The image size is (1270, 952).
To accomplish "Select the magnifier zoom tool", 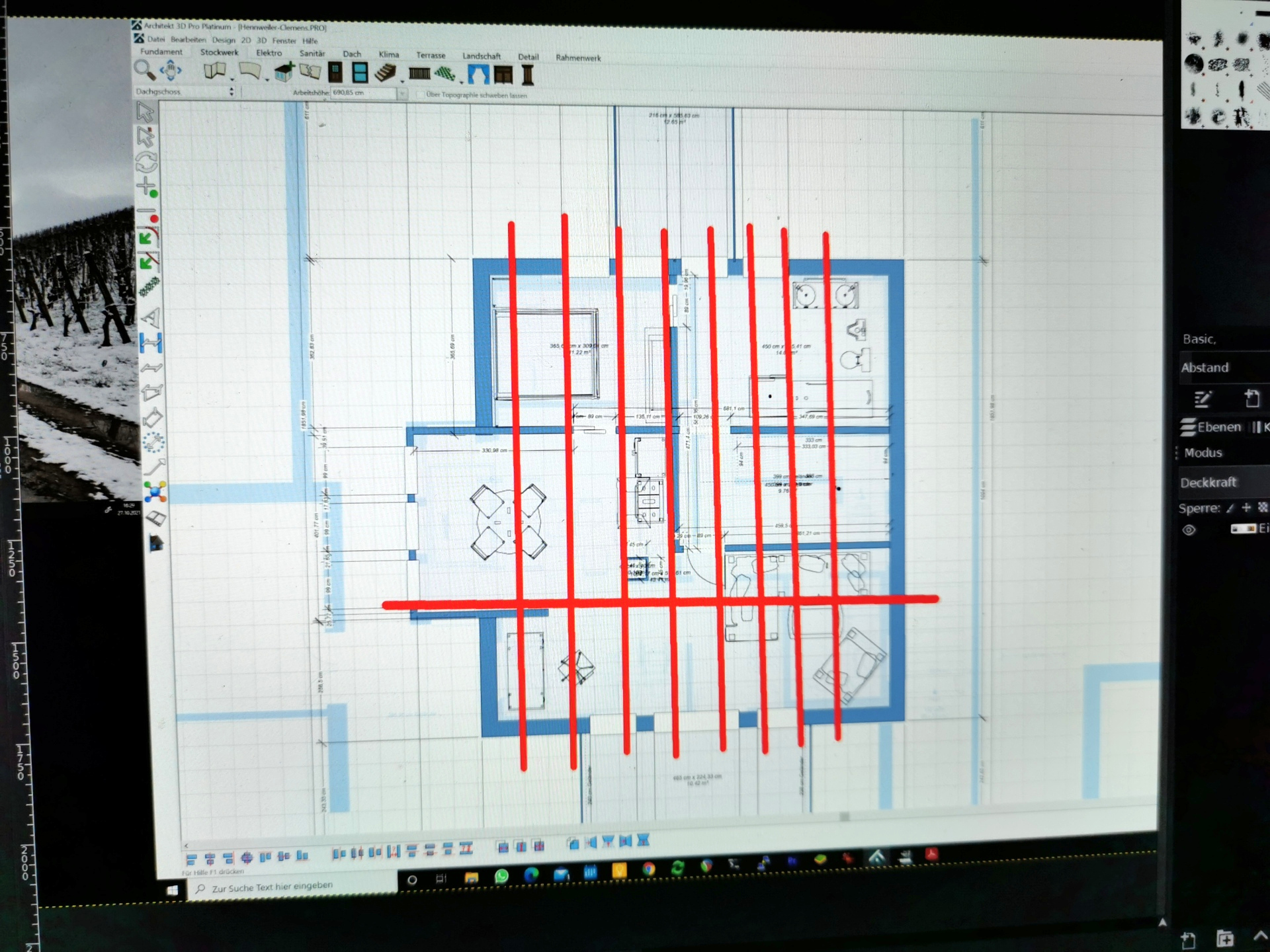I will 144,69.
